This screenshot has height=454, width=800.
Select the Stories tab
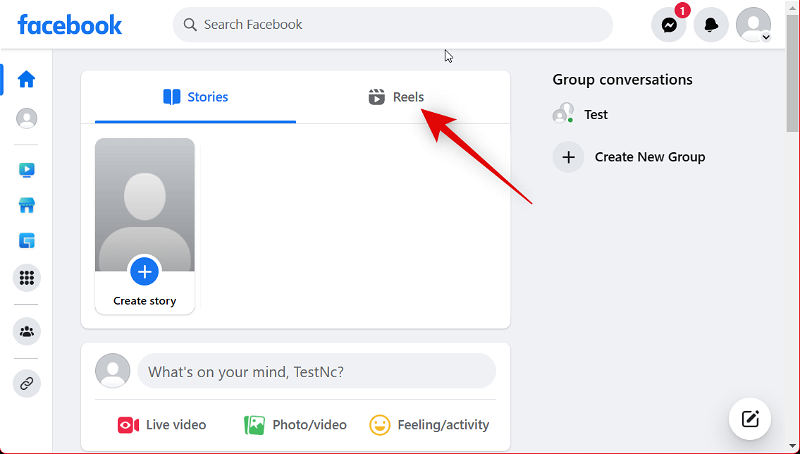pos(195,97)
